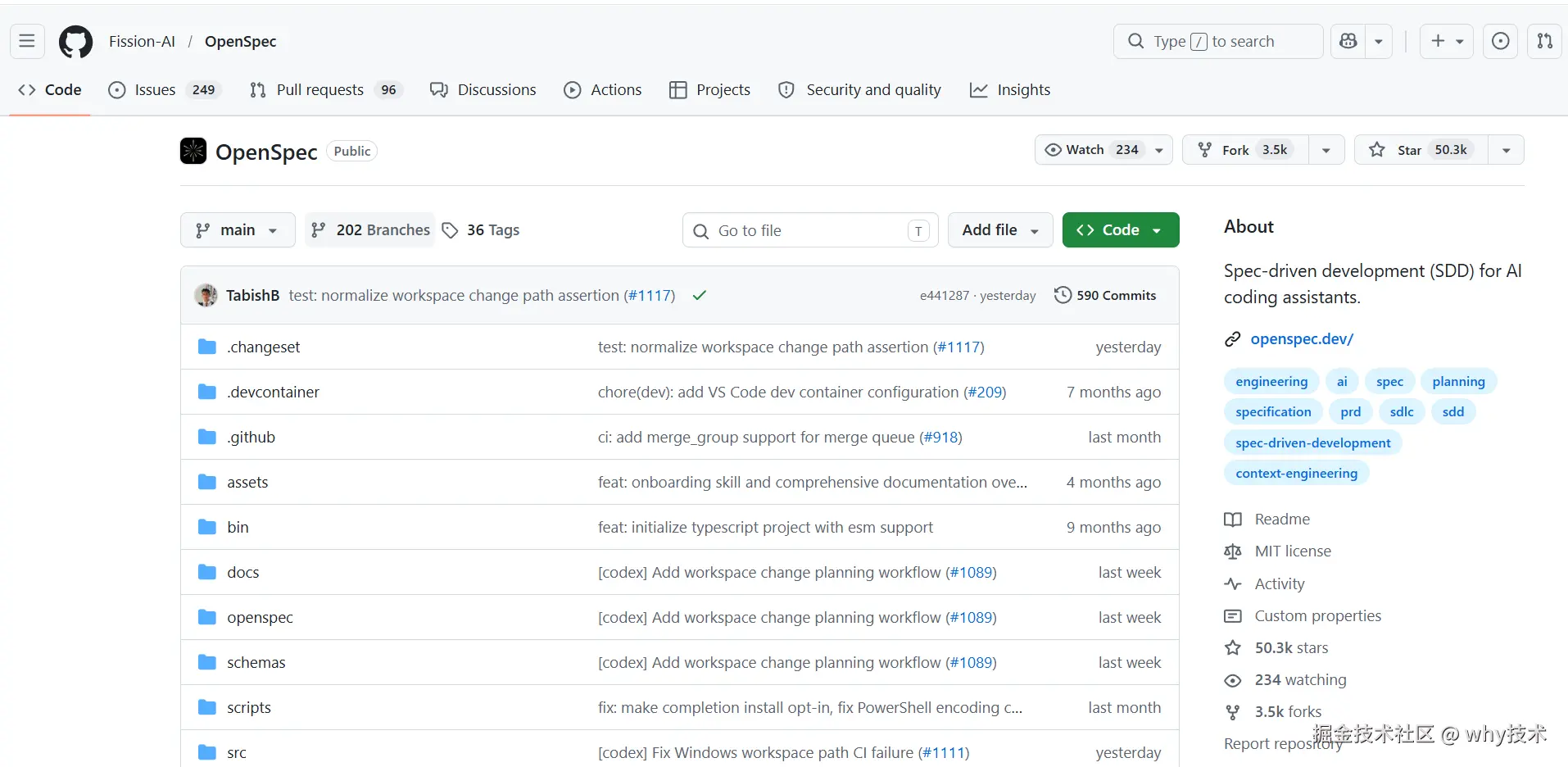Open the repository Activity page
The width and height of the screenshot is (1568, 767).
1279,583
